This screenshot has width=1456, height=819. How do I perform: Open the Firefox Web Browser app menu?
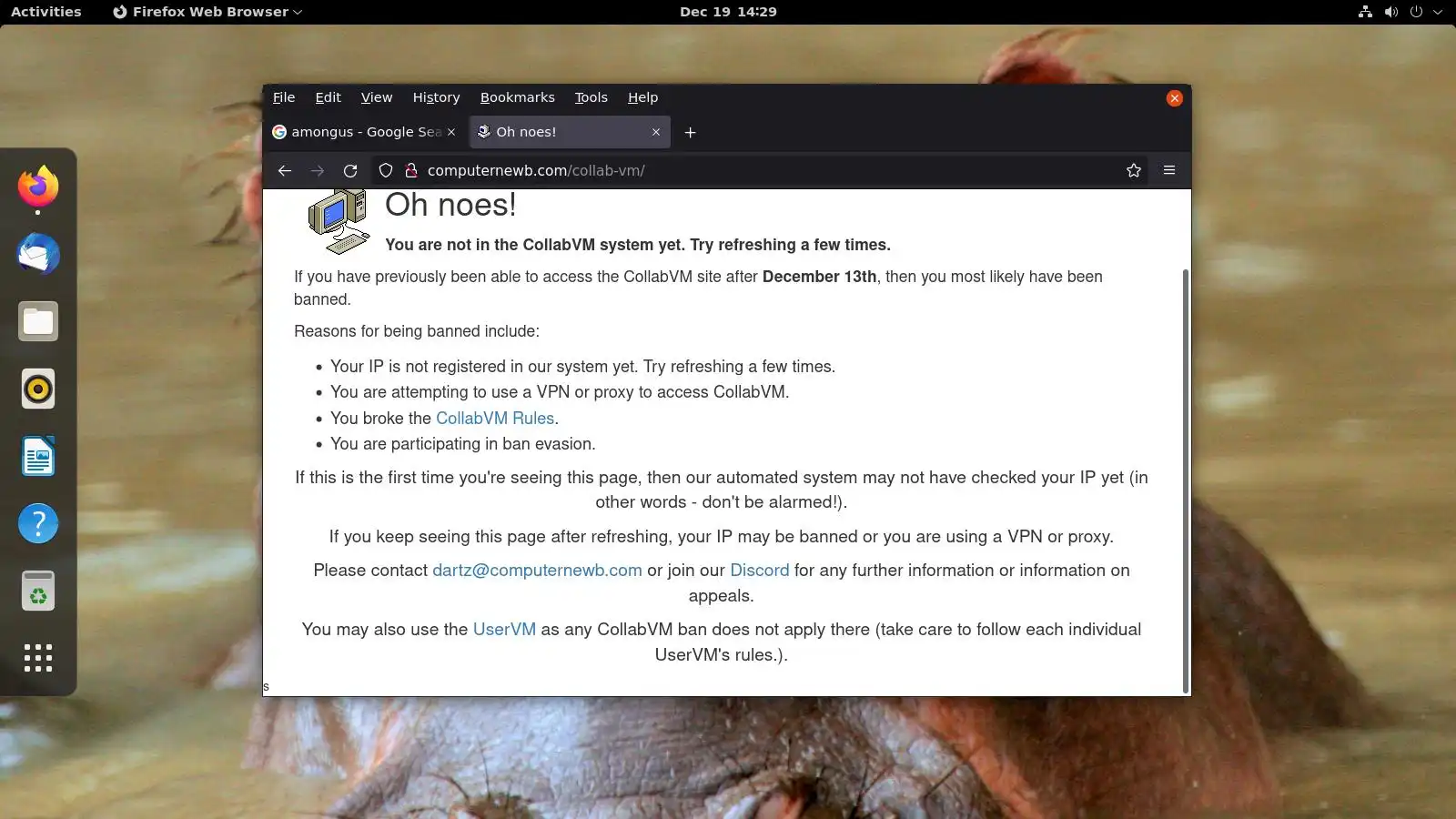coord(207,12)
